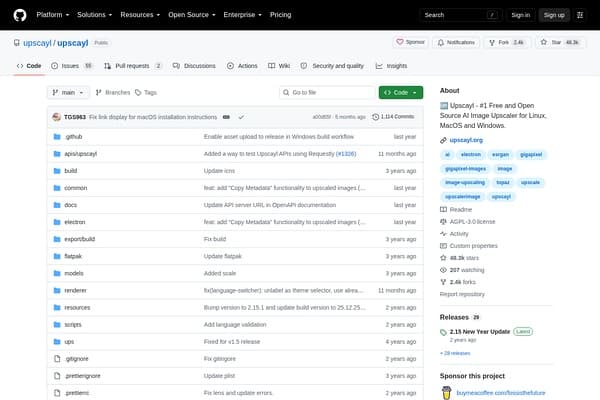Image resolution: width=600 pixels, height=400 pixels.
Task: Open the Discussions tab
Action: pos(194,66)
